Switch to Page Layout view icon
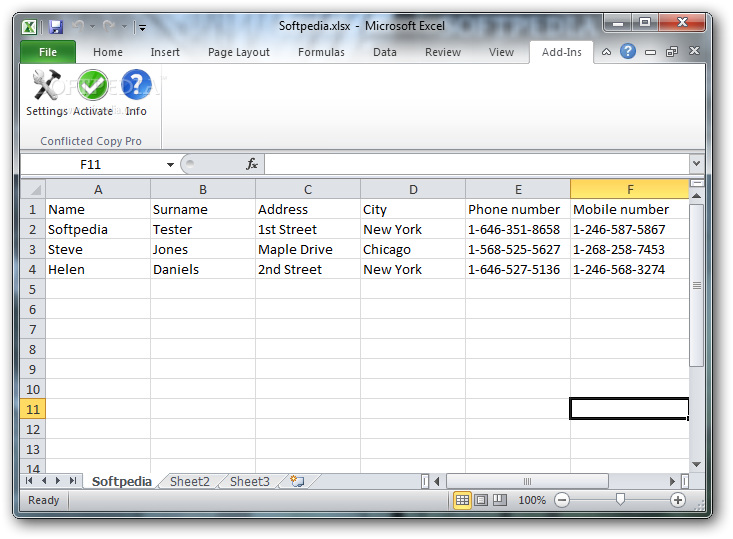Image resolution: width=733 pixels, height=539 pixels. tap(481, 500)
